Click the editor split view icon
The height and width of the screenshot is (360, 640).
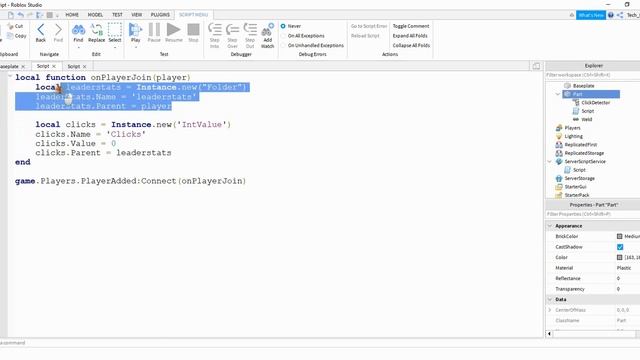tap(536, 66)
